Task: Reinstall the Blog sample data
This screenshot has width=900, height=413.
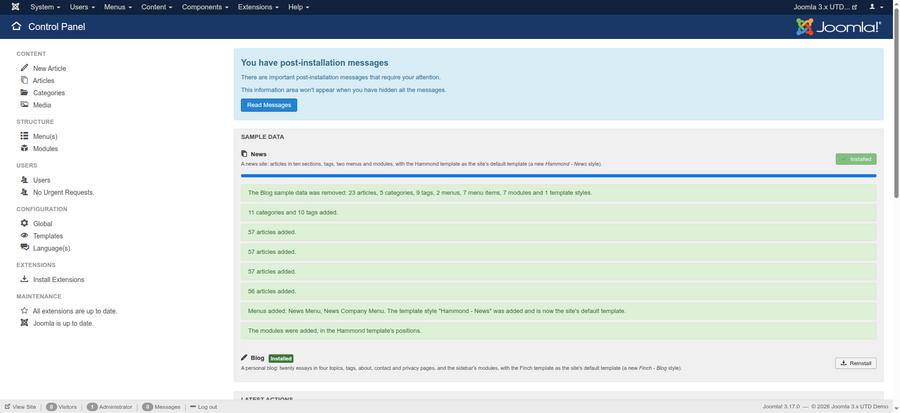Action: (x=856, y=363)
